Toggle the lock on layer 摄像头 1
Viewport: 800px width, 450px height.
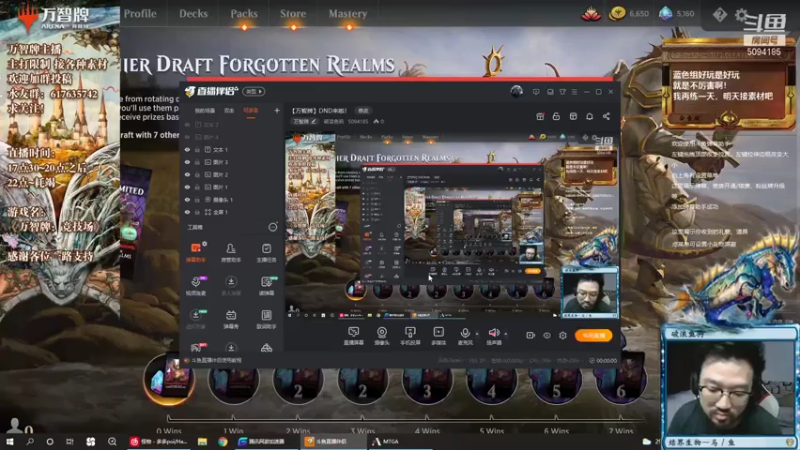(197, 199)
